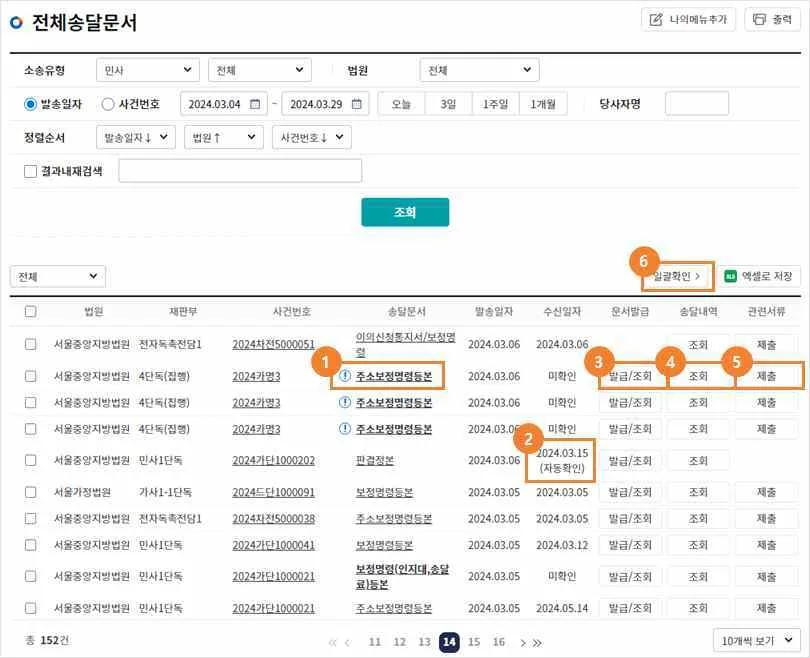Click the end date field 2024.03.29
The image size is (810, 658).
point(325,104)
